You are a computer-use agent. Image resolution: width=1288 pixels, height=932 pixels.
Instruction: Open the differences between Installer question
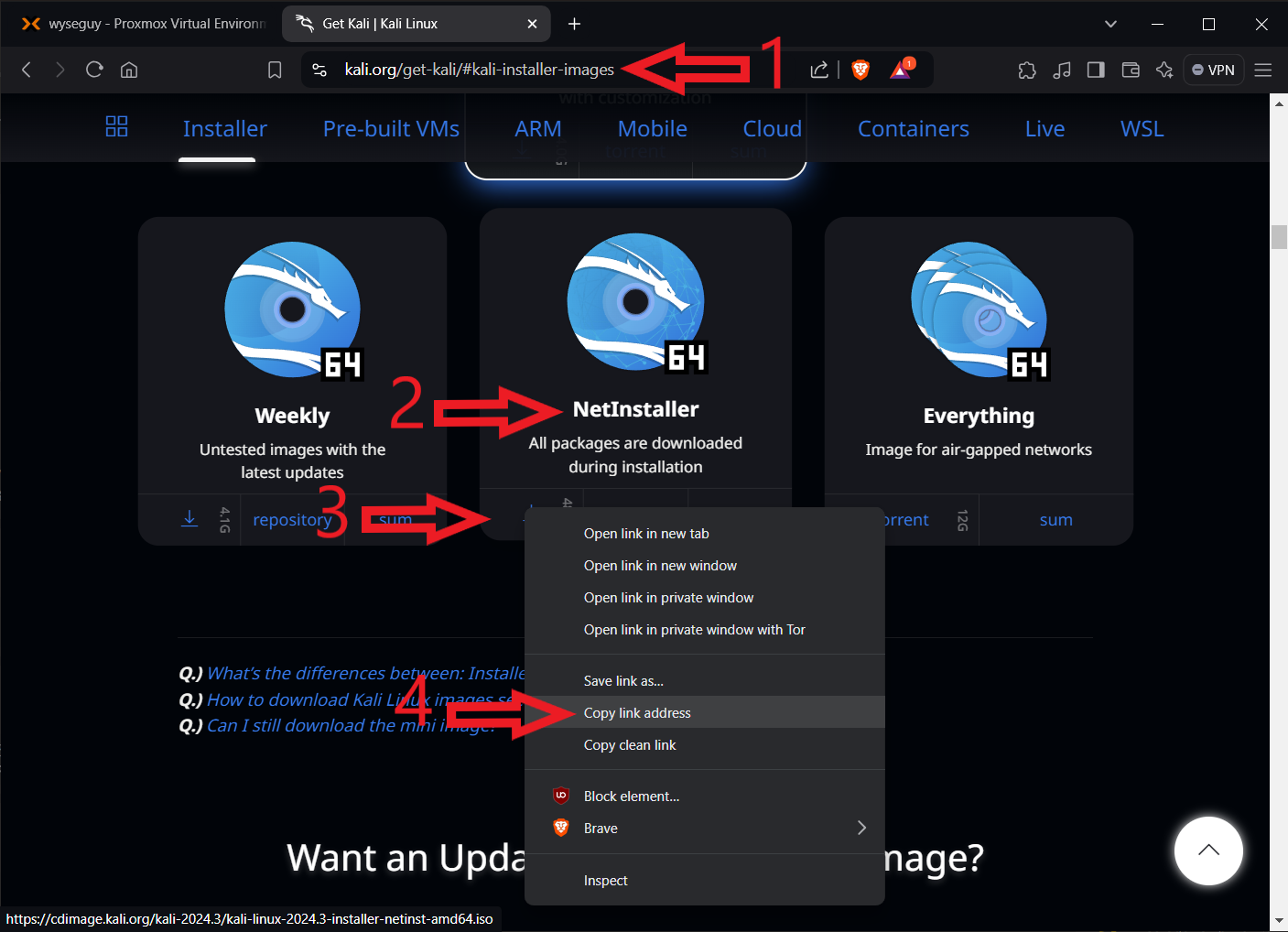point(366,674)
